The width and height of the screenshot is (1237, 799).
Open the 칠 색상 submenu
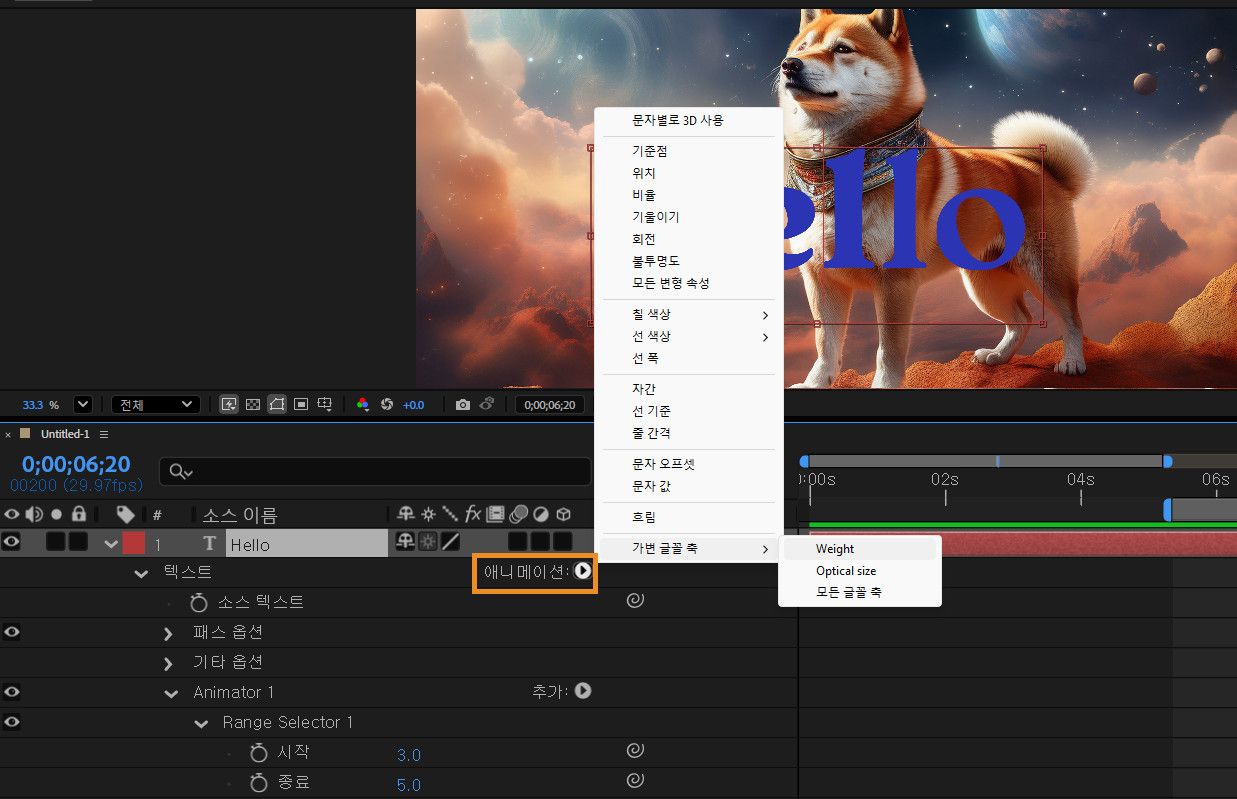(687, 314)
